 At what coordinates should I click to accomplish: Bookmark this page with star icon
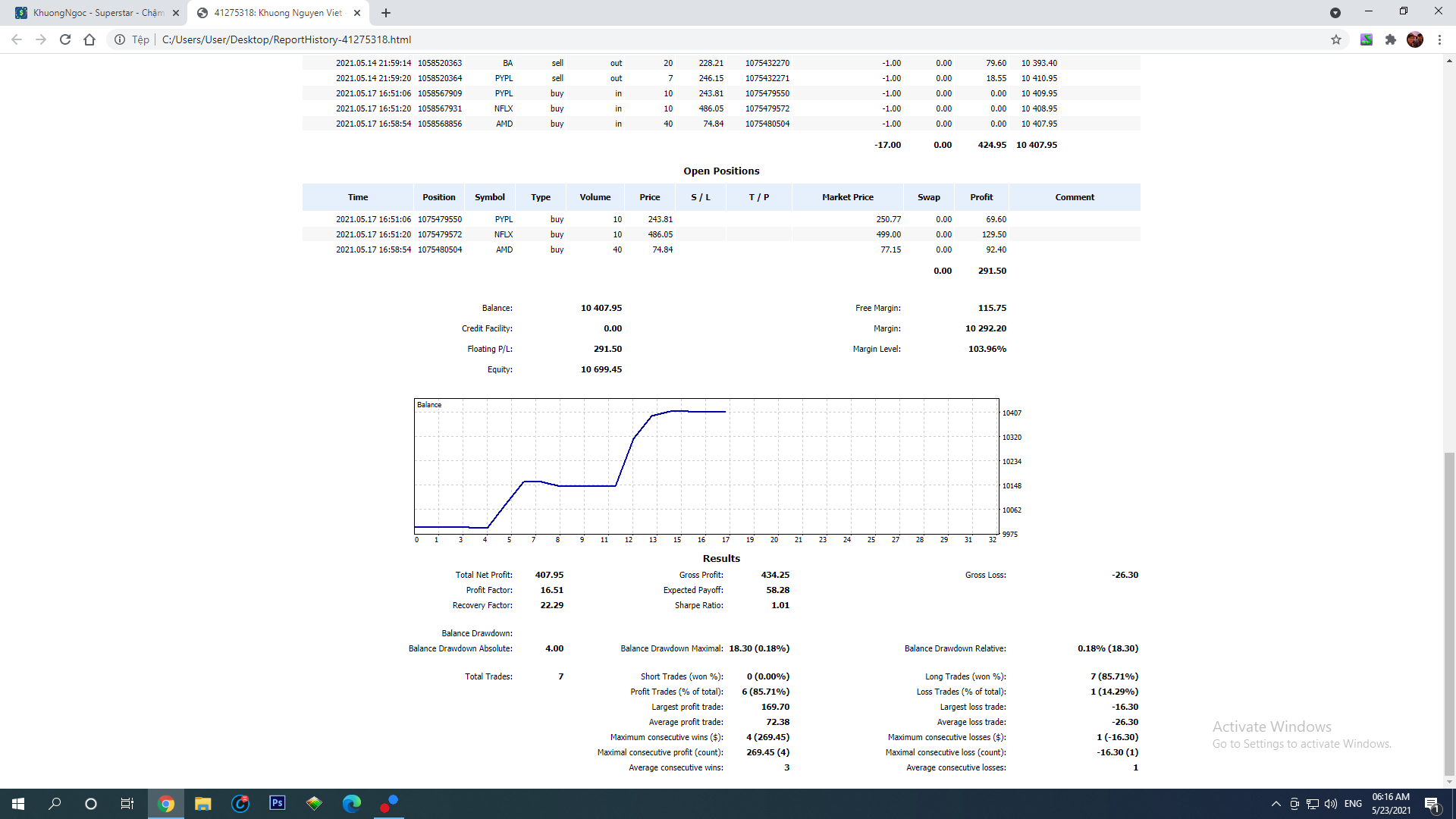(x=1336, y=39)
